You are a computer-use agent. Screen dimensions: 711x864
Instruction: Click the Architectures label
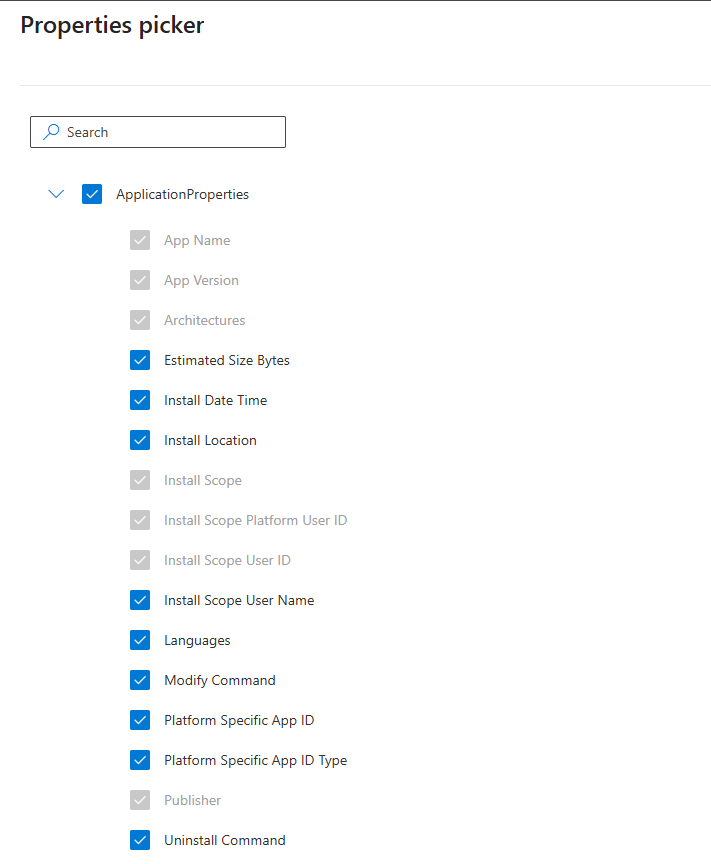click(x=204, y=320)
